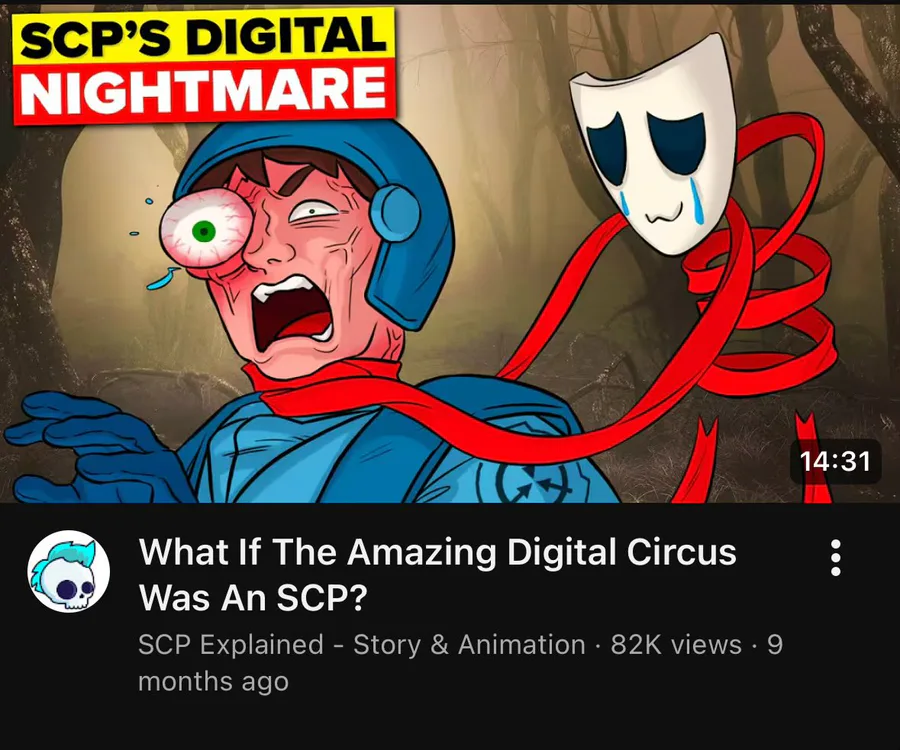Viewport: 900px width, 750px height.
Task: Click the SCP Explained - Story & Animation channel name
Action: coord(362,644)
